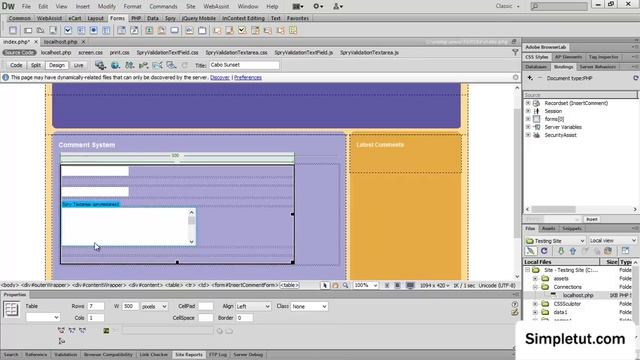
Task: Open the Extend Dreamweaver gear menu
Action: click(x=318, y=6)
